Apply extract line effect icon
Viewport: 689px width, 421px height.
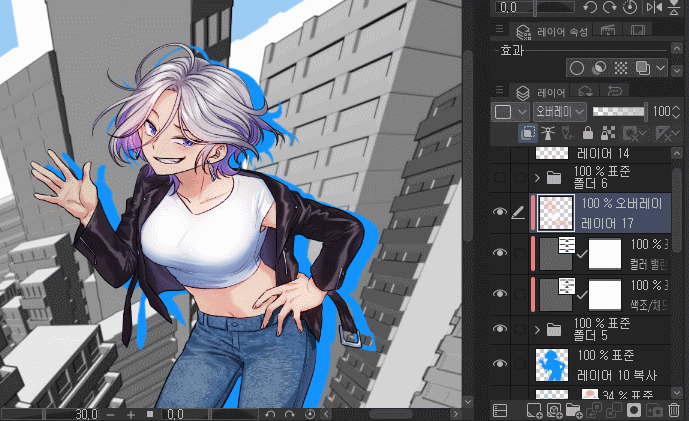(x=599, y=68)
